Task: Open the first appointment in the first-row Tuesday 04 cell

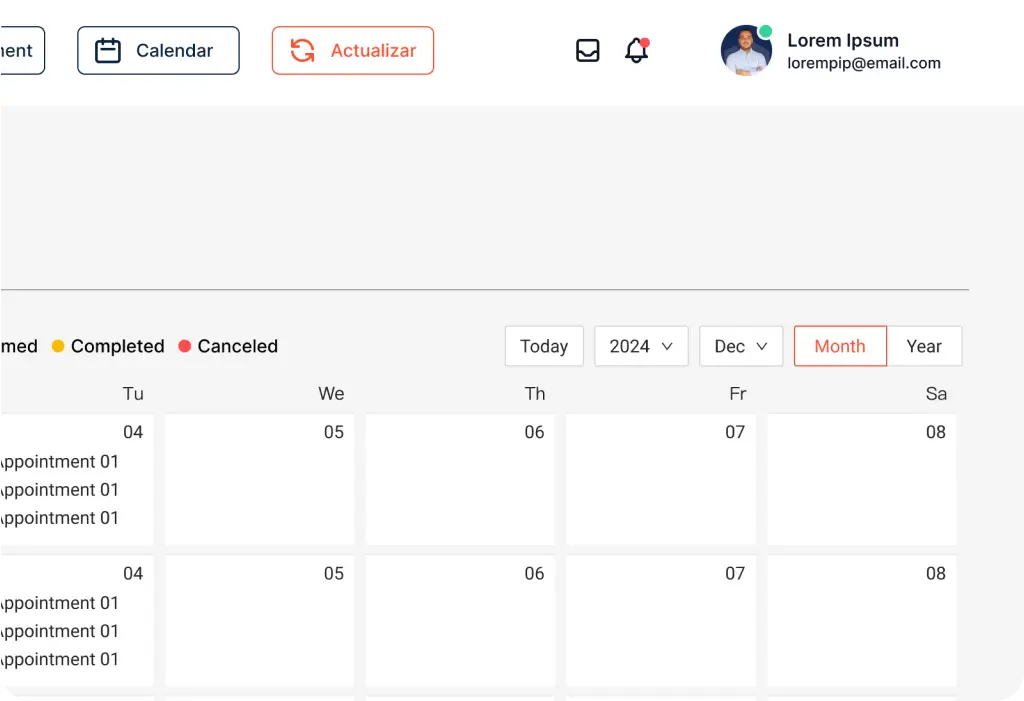Action: click(59, 462)
